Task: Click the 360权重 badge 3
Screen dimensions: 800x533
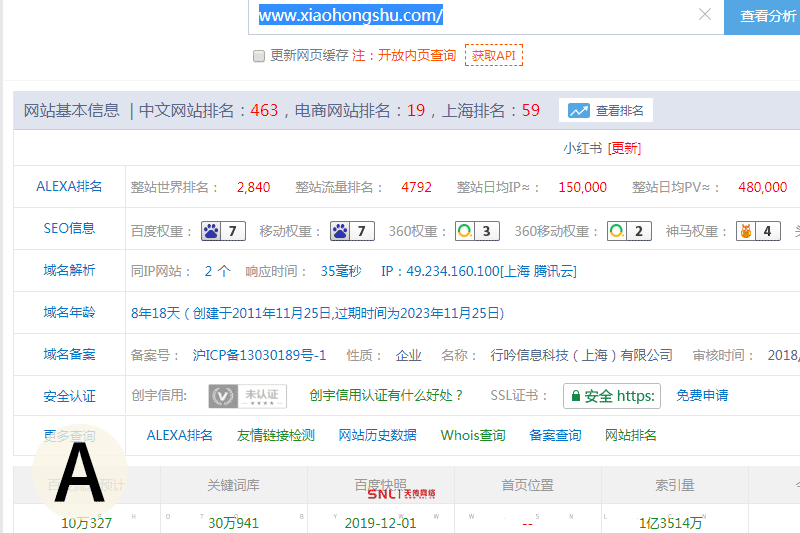Action: 477,231
